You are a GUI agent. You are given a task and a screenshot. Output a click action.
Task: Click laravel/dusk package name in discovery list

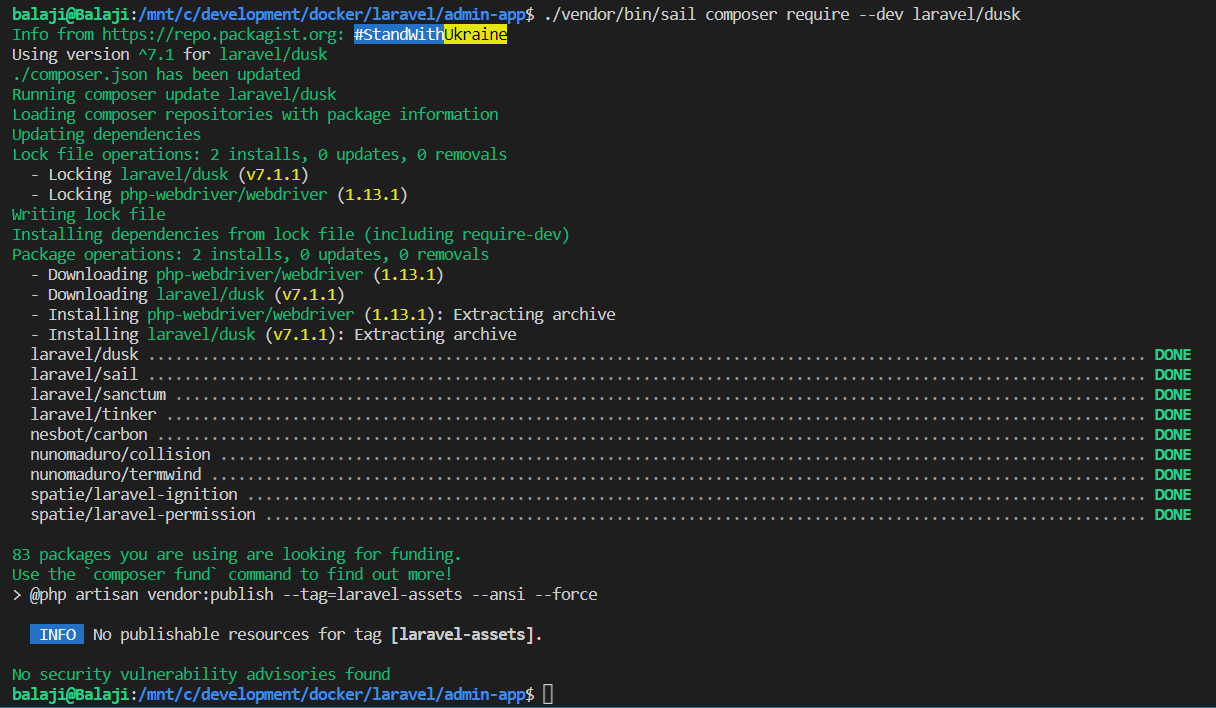84,354
